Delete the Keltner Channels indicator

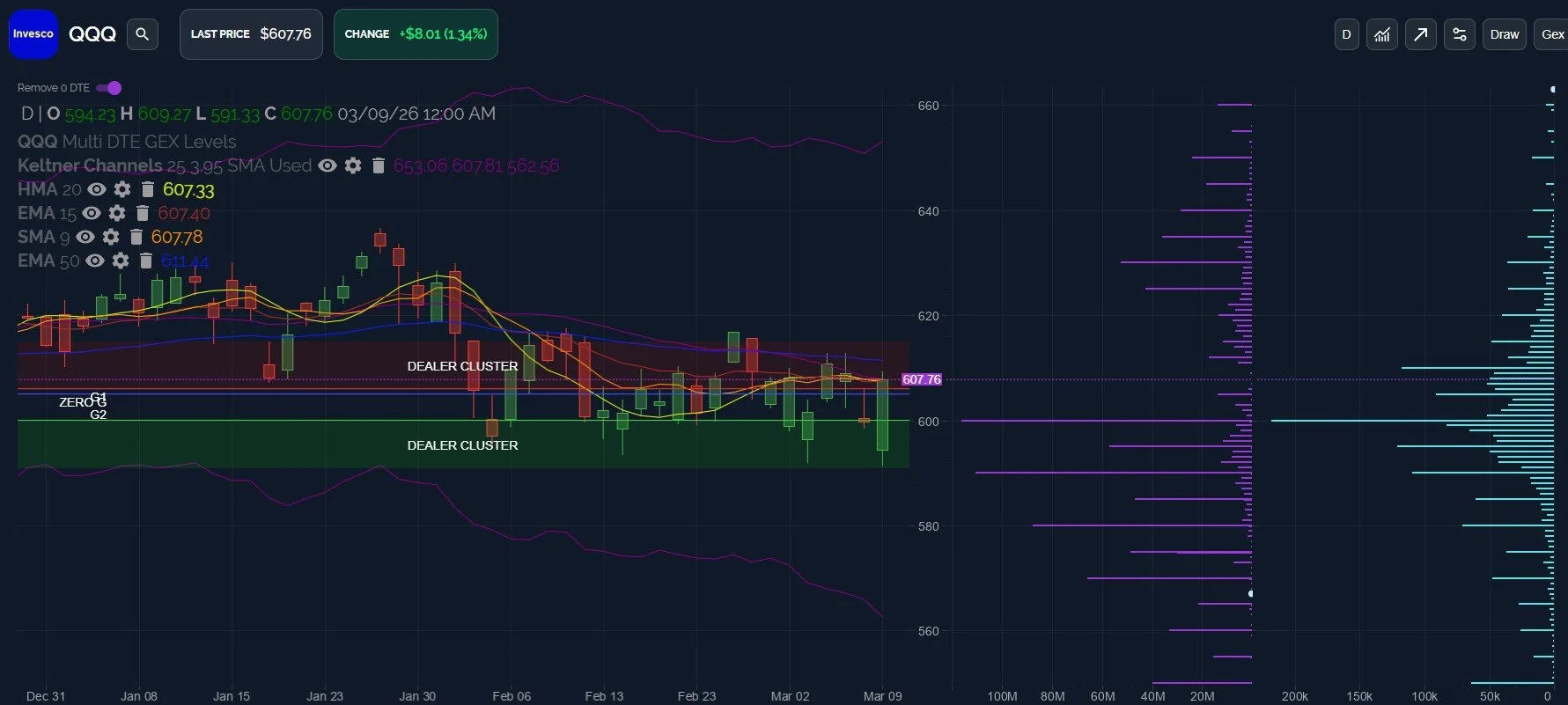coord(379,165)
